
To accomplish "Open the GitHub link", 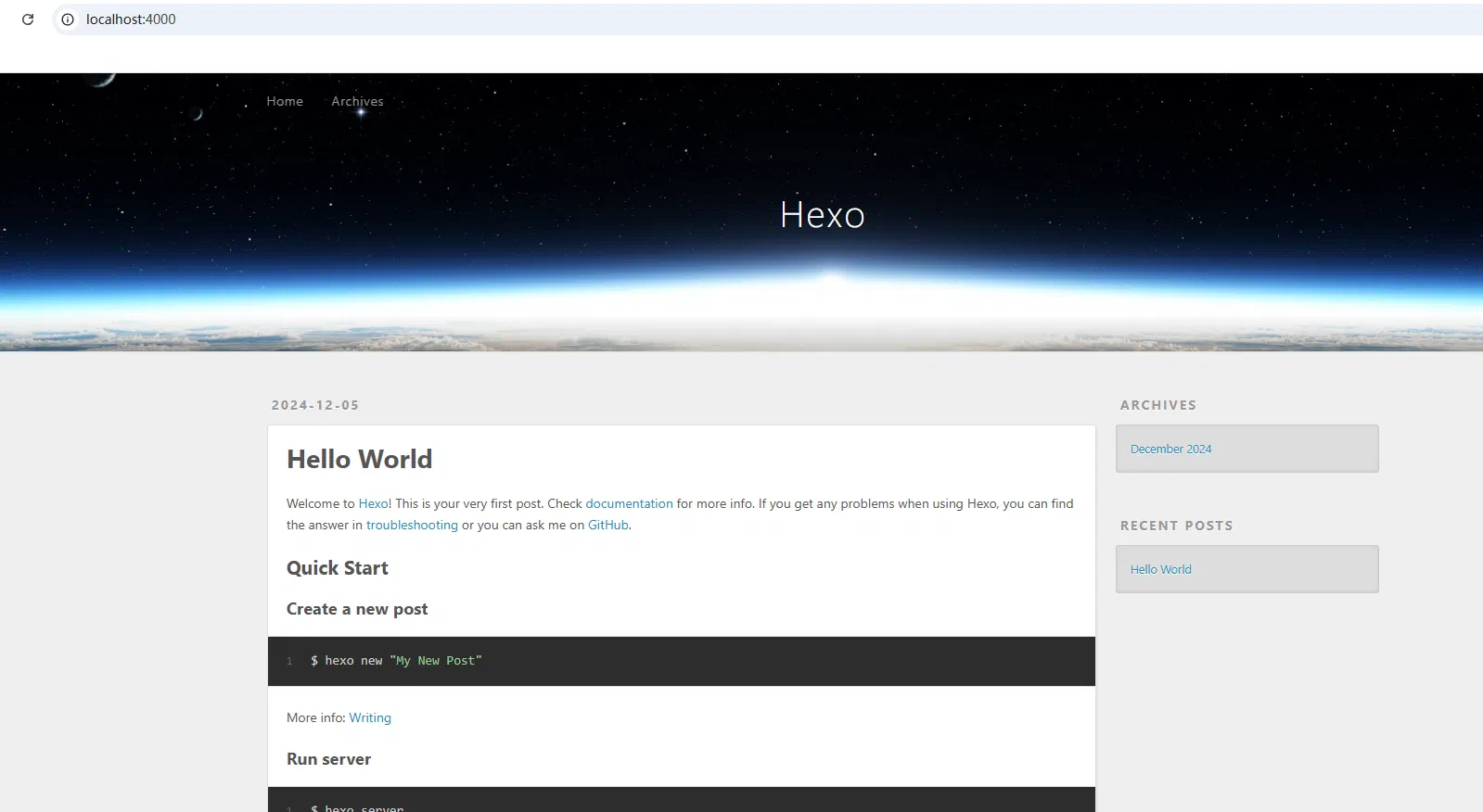I will tap(608, 525).
